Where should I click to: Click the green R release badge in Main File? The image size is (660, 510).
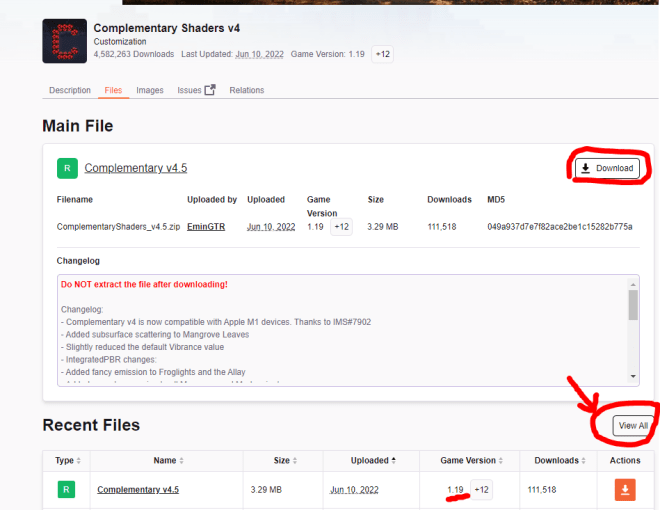pos(67,168)
